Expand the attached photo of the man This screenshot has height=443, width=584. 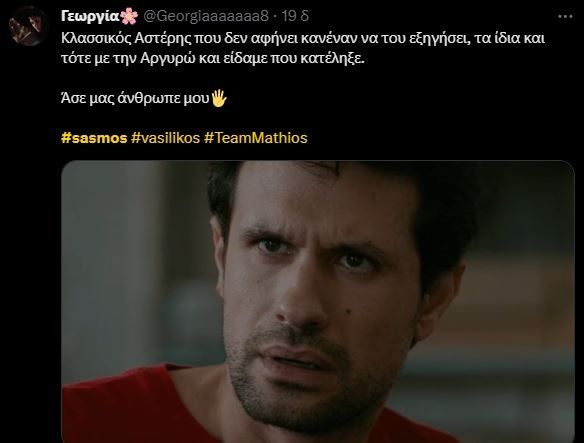tap(318, 302)
